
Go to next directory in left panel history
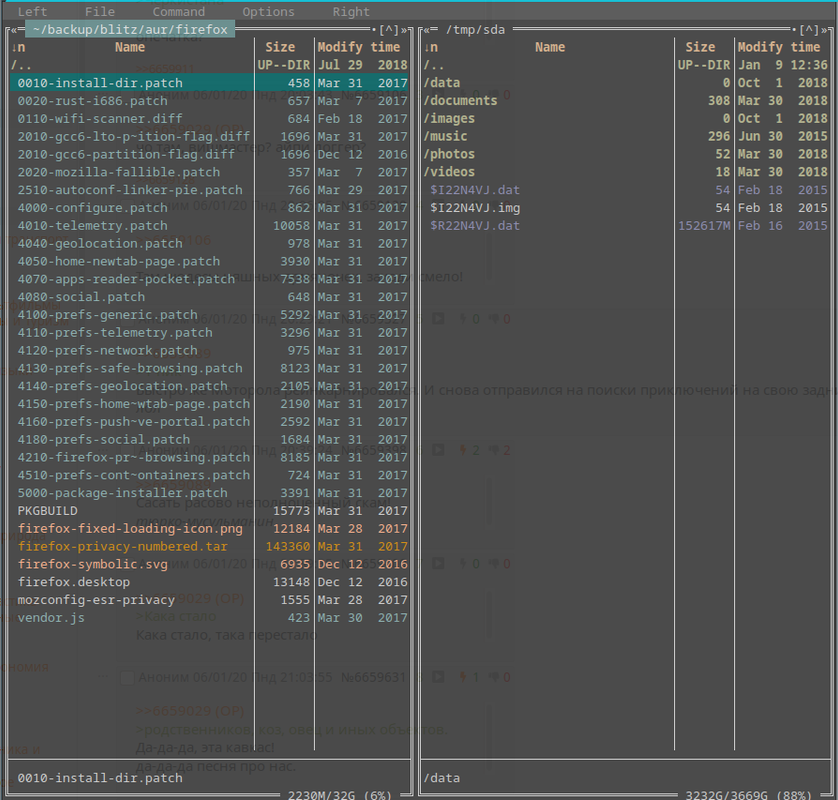pos(404,29)
